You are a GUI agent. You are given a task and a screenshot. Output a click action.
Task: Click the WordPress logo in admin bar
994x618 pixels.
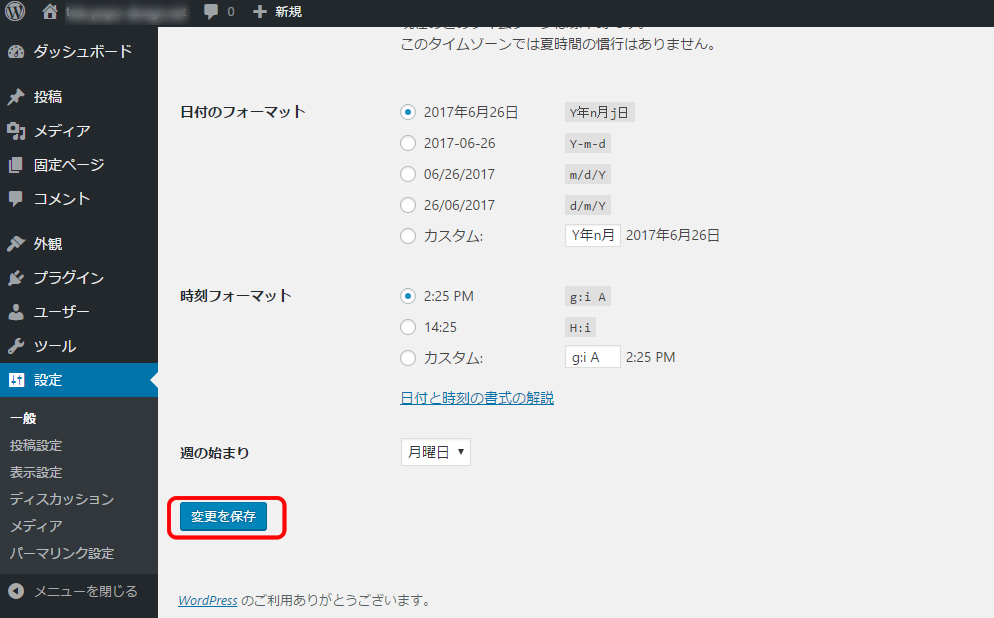[14, 13]
